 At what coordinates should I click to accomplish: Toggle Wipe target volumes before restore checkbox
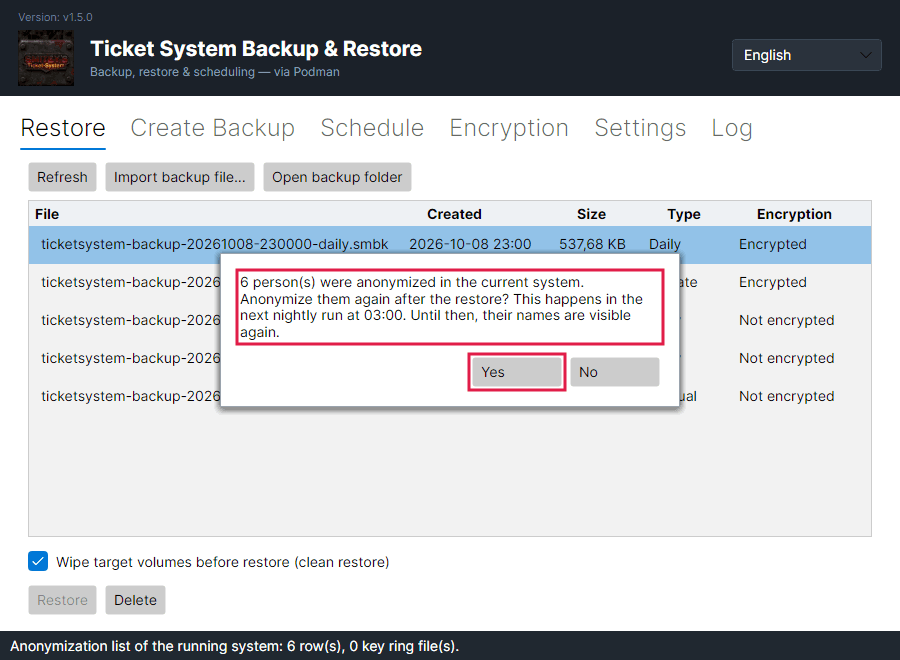pos(38,561)
